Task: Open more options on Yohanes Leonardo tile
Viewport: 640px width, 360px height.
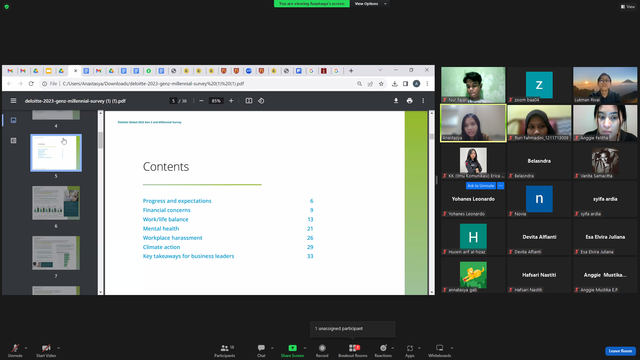Action: 500,186
